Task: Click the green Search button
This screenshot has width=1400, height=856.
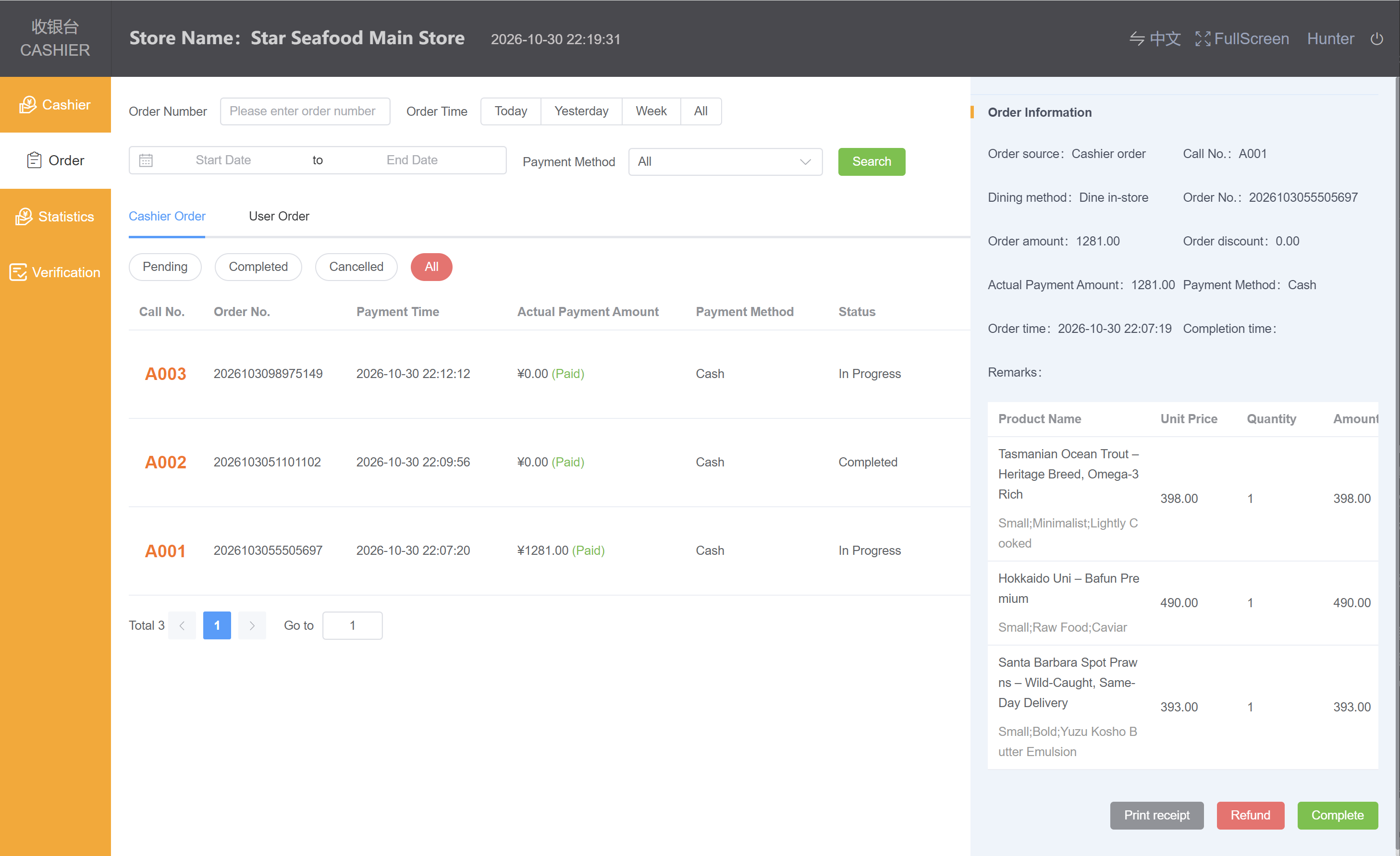Action: click(x=871, y=162)
